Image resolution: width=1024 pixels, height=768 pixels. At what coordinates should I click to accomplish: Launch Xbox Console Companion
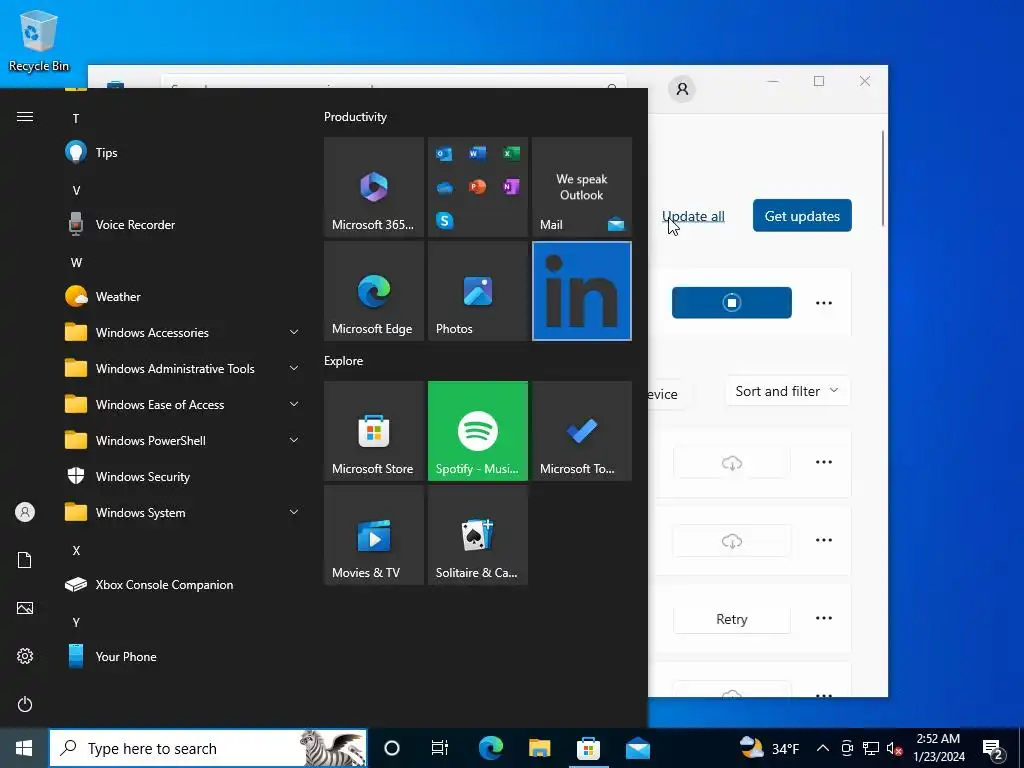[x=183, y=584]
